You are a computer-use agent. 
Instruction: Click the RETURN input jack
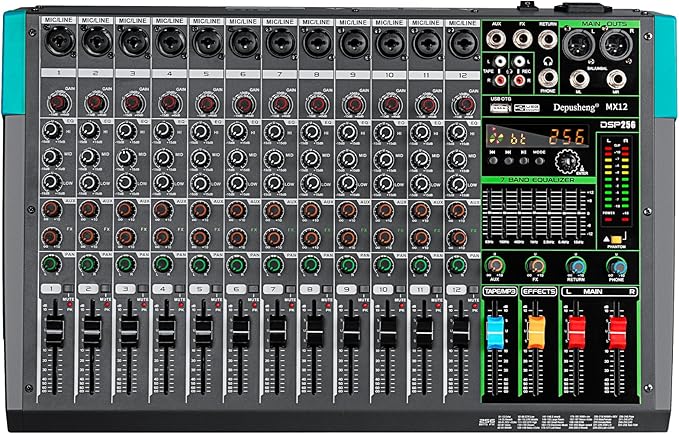point(548,40)
